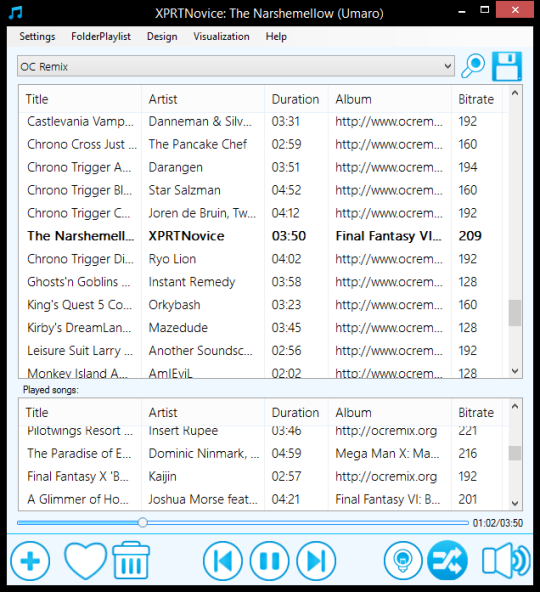Open the Settings menu

[37, 37]
